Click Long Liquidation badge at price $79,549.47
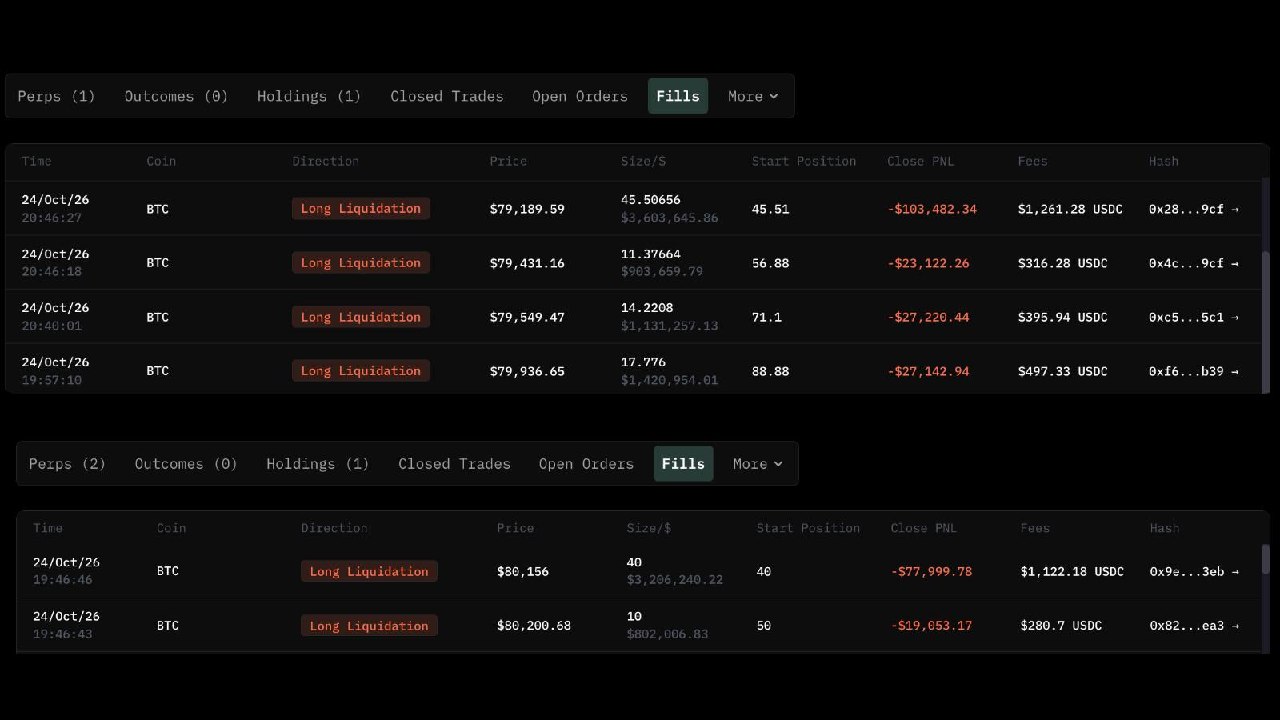The image size is (1280, 720). coord(361,317)
